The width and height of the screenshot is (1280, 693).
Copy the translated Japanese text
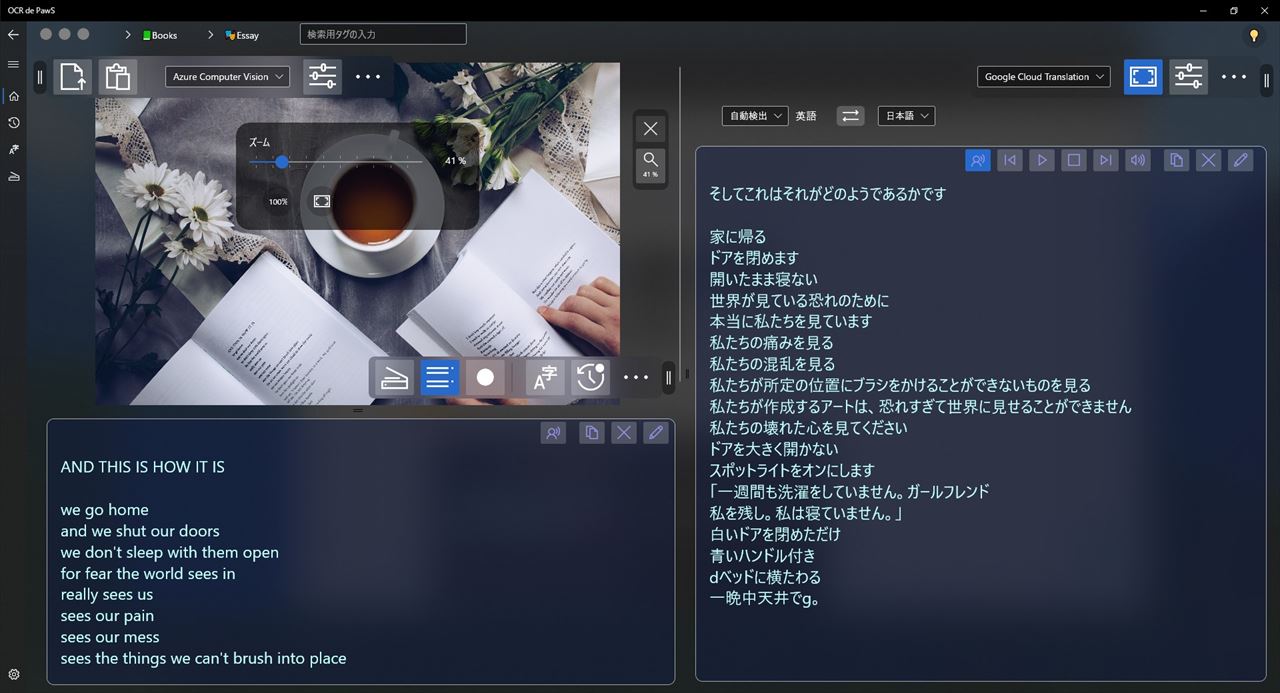coord(1177,160)
